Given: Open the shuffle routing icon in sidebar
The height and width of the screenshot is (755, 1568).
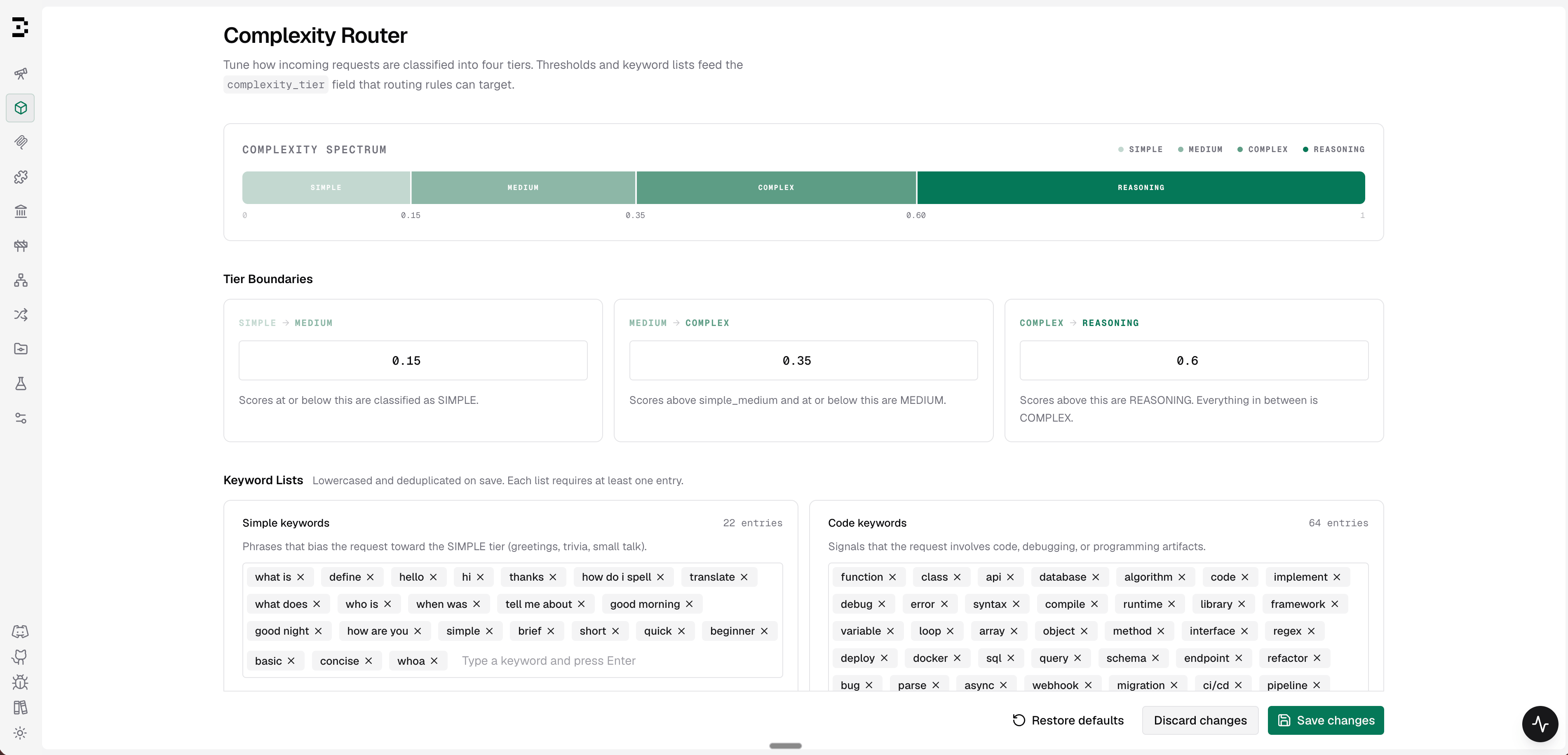Looking at the screenshot, I should (21, 314).
